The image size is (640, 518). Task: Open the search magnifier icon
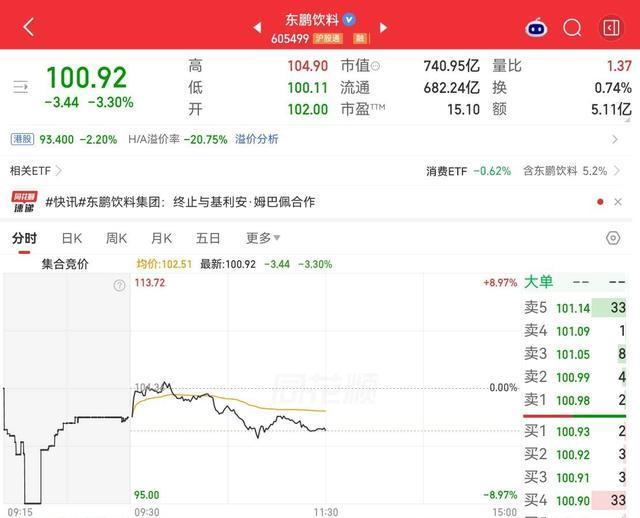pyautogui.click(x=572, y=28)
